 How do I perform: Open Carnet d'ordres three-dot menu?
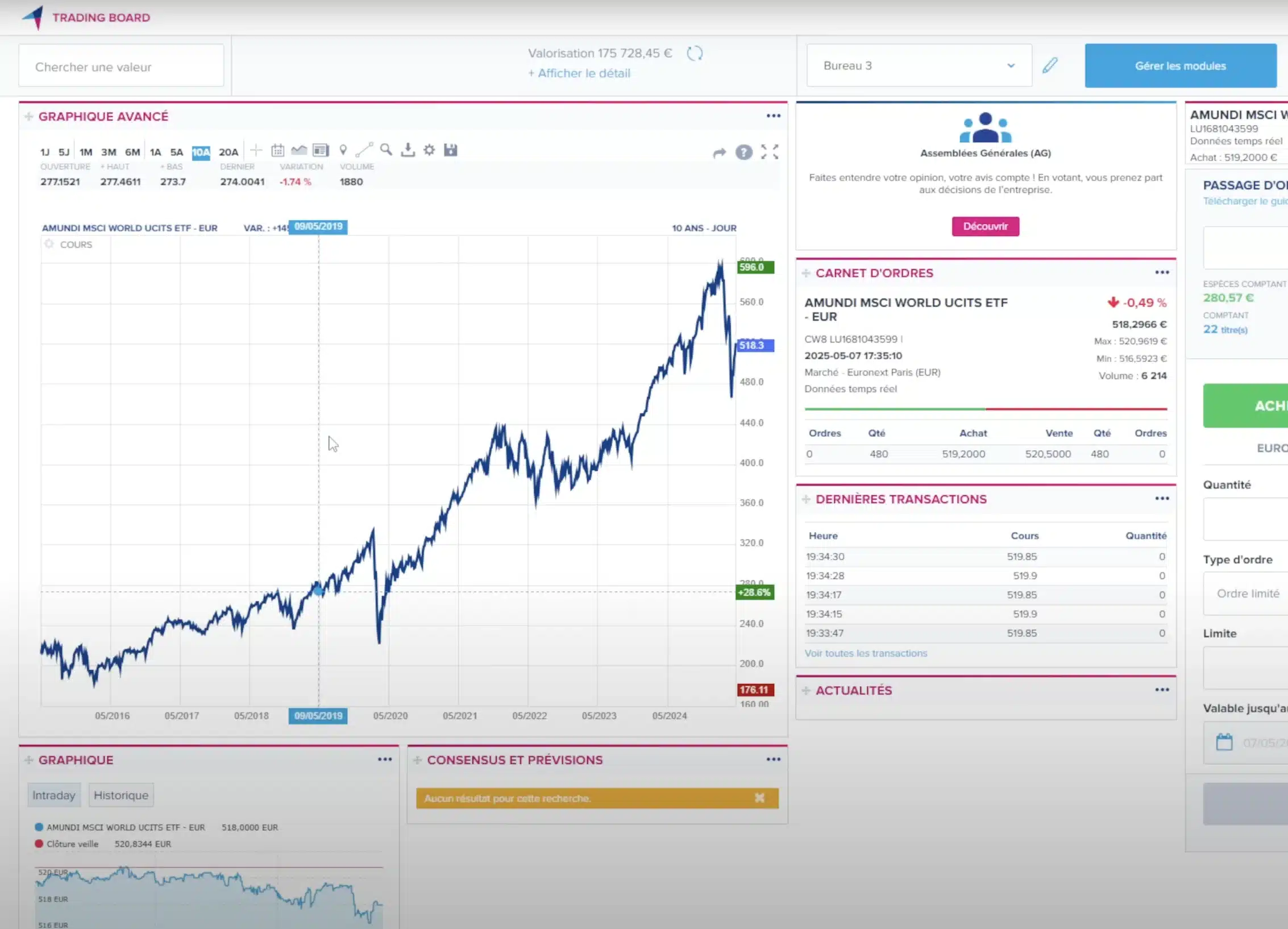(x=1162, y=273)
